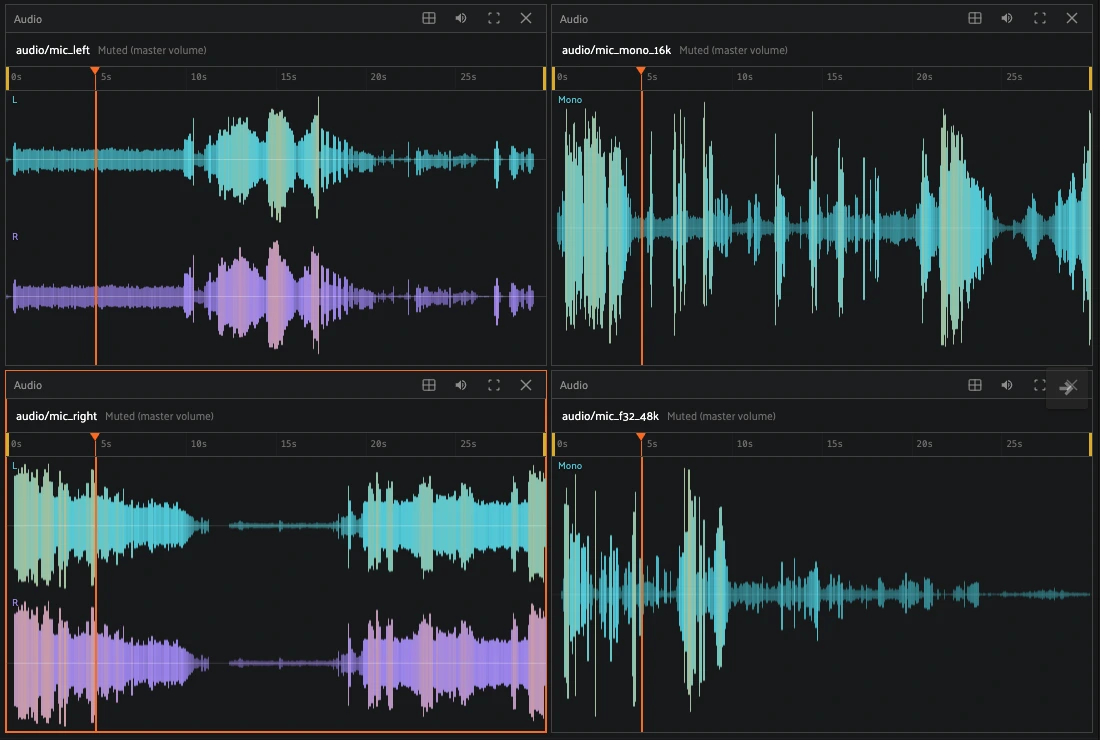Toggle speaker volume icon in mic_f32_48k panel
This screenshot has height=740, width=1100.
(x=1007, y=384)
